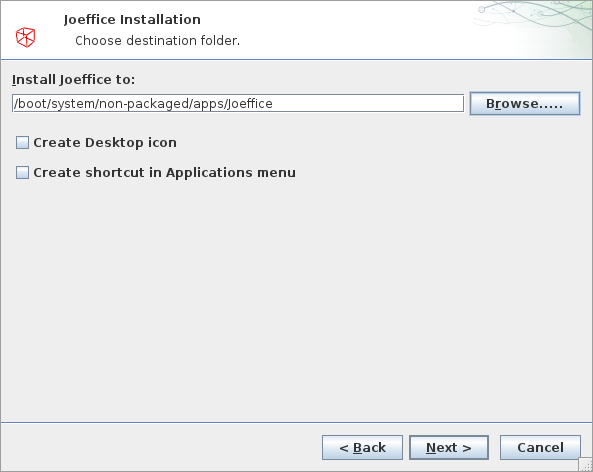This screenshot has width=593, height=472.
Task: Click the 'Create Desktop icon' label text
Action: coord(105,143)
